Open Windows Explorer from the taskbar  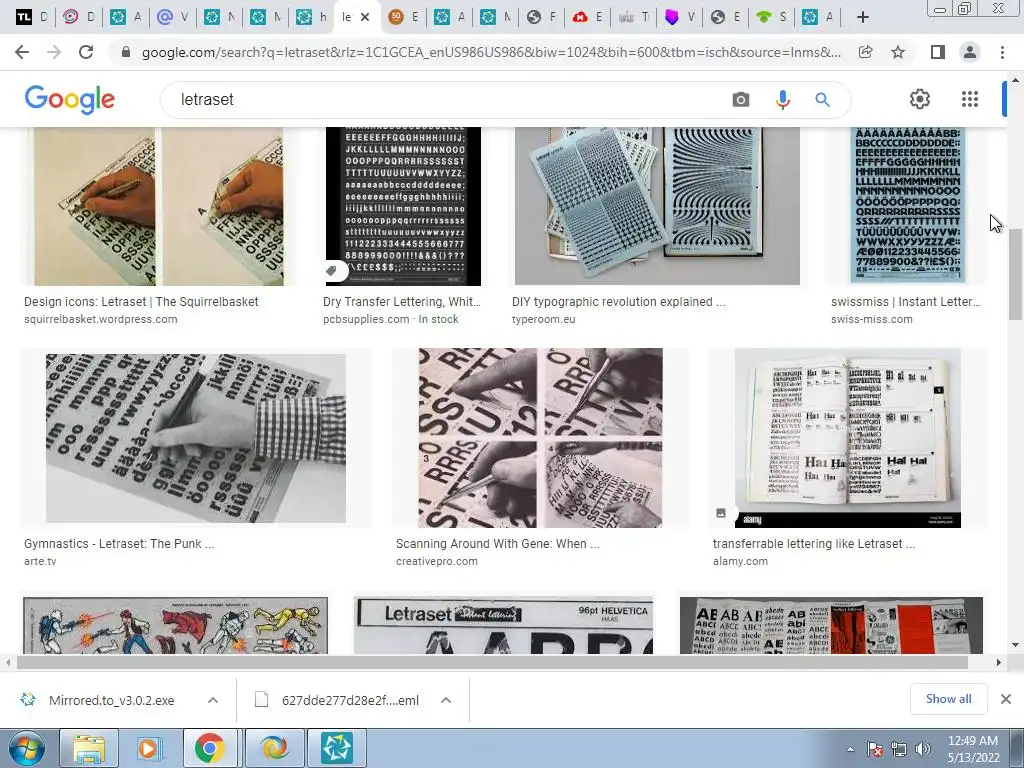point(89,748)
